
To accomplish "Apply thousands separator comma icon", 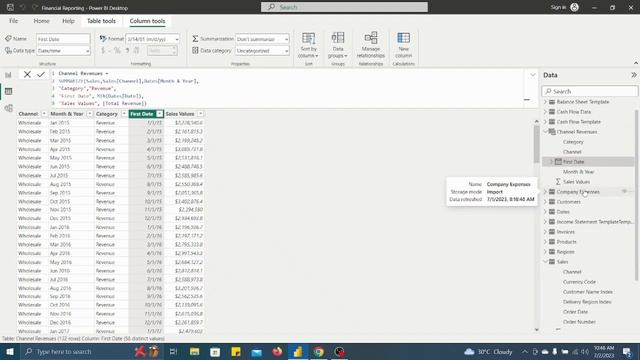I will (127, 51).
